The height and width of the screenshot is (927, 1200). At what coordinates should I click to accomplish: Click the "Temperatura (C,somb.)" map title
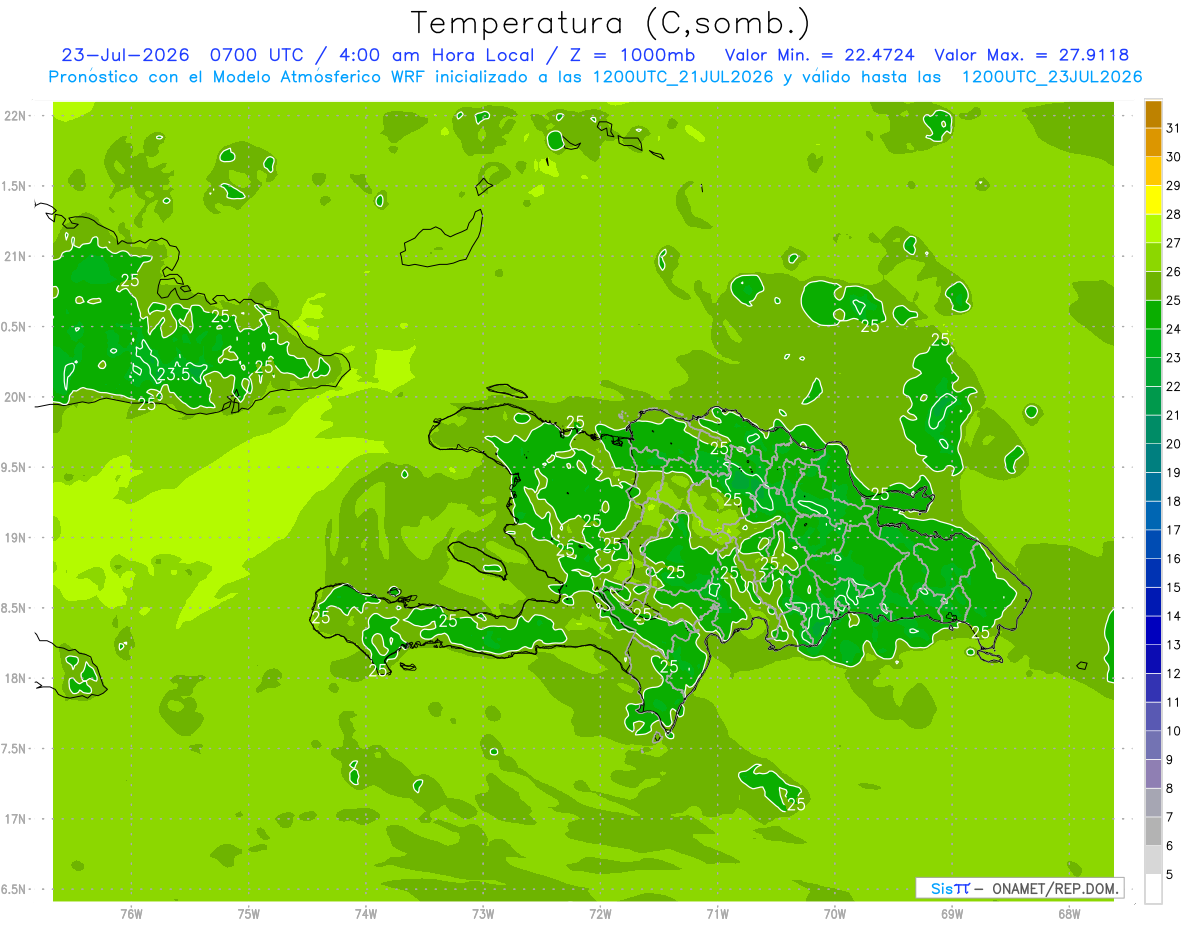click(x=610, y=22)
